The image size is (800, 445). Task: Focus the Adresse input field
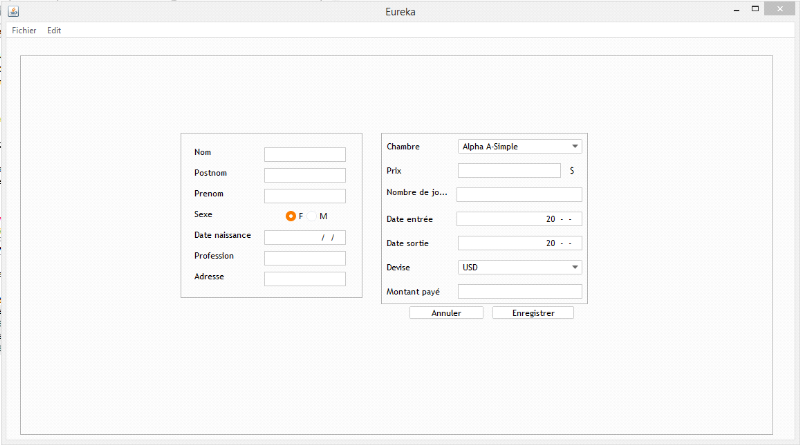[x=305, y=279]
